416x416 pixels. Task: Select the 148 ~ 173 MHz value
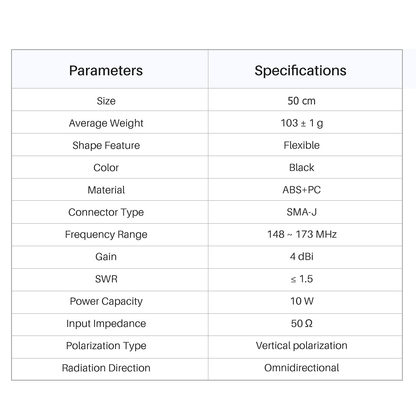tap(302, 234)
